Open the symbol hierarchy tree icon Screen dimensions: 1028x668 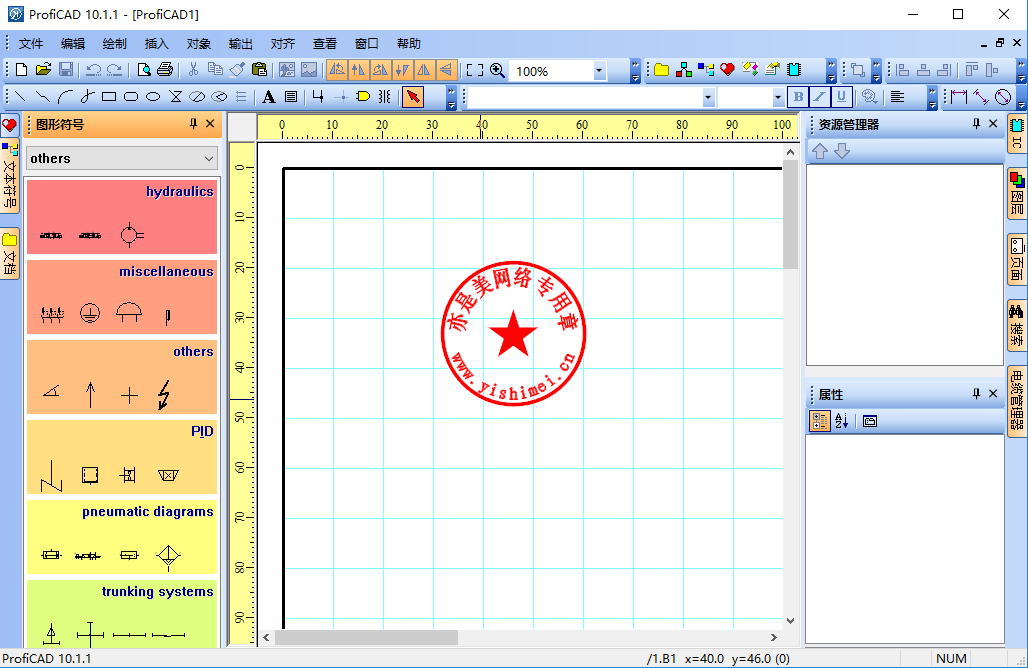pos(684,69)
